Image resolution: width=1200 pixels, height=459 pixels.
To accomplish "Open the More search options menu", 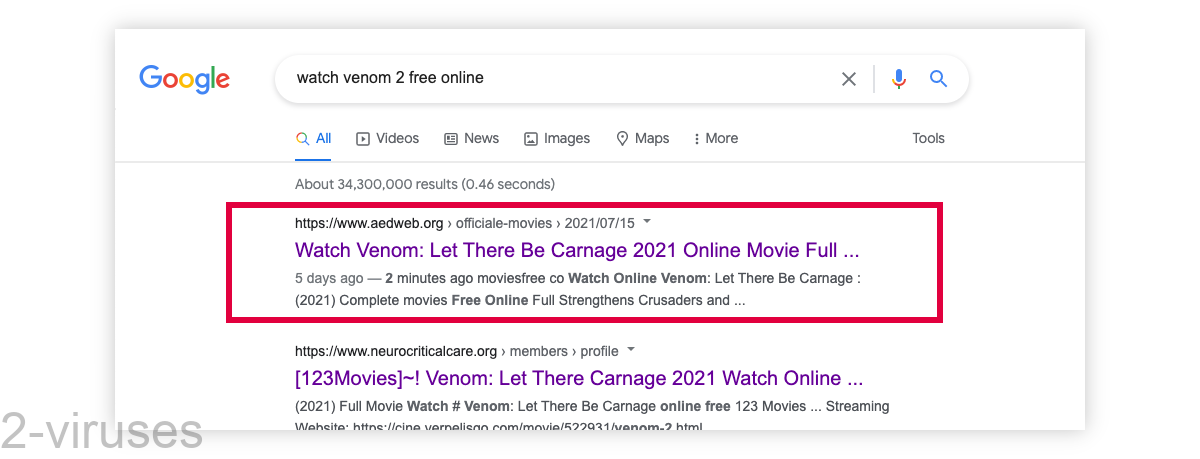I will [x=715, y=139].
